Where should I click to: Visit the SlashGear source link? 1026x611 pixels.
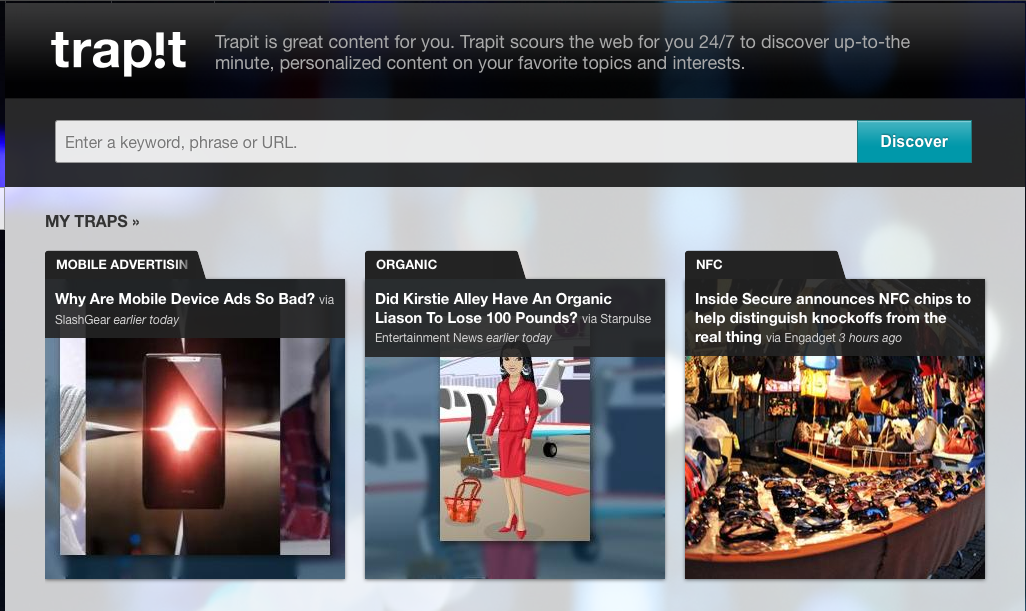point(85,318)
